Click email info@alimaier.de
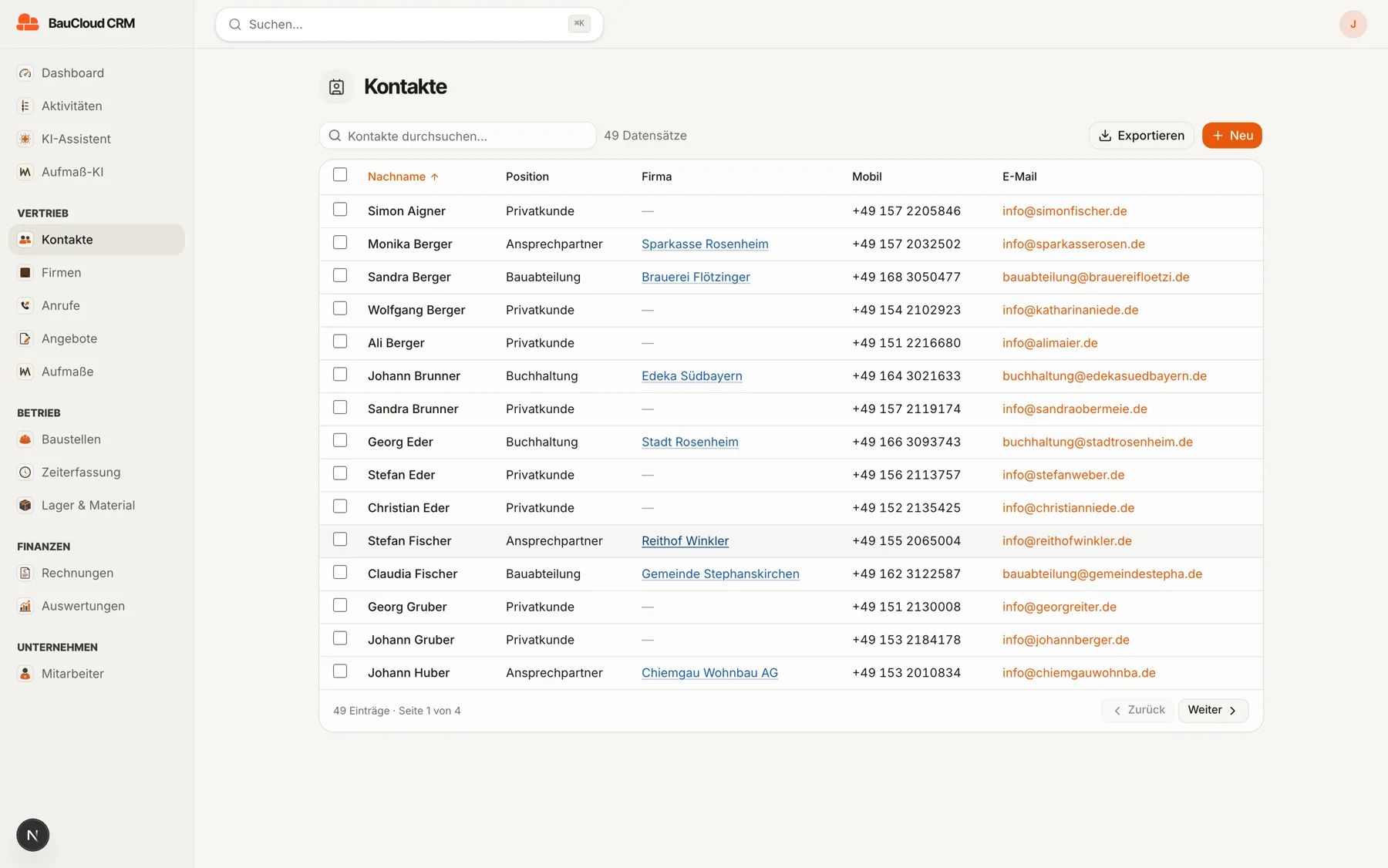Screen dimensions: 1388x868 click(1049, 343)
